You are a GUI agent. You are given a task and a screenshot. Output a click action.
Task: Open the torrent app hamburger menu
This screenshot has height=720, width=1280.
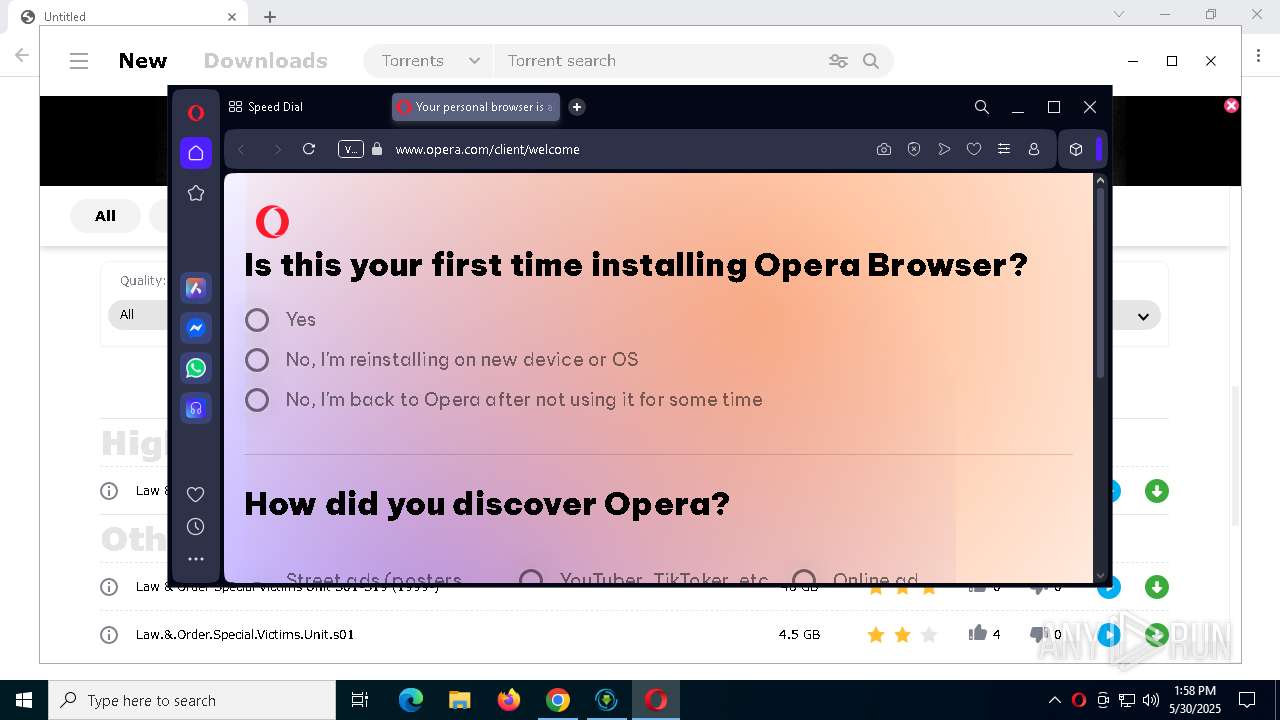coord(79,61)
